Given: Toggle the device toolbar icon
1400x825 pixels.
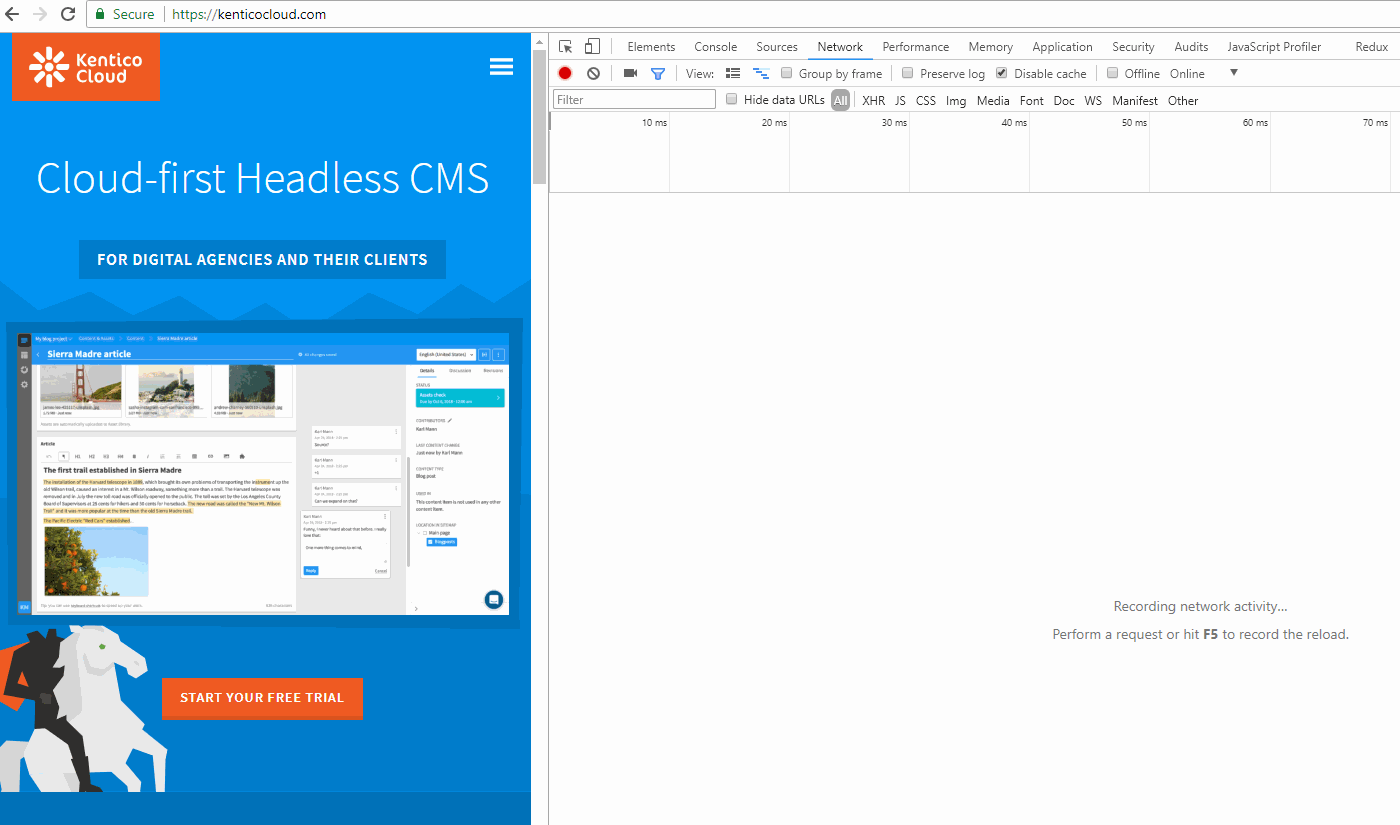Looking at the screenshot, I should (x=592, y=47).
